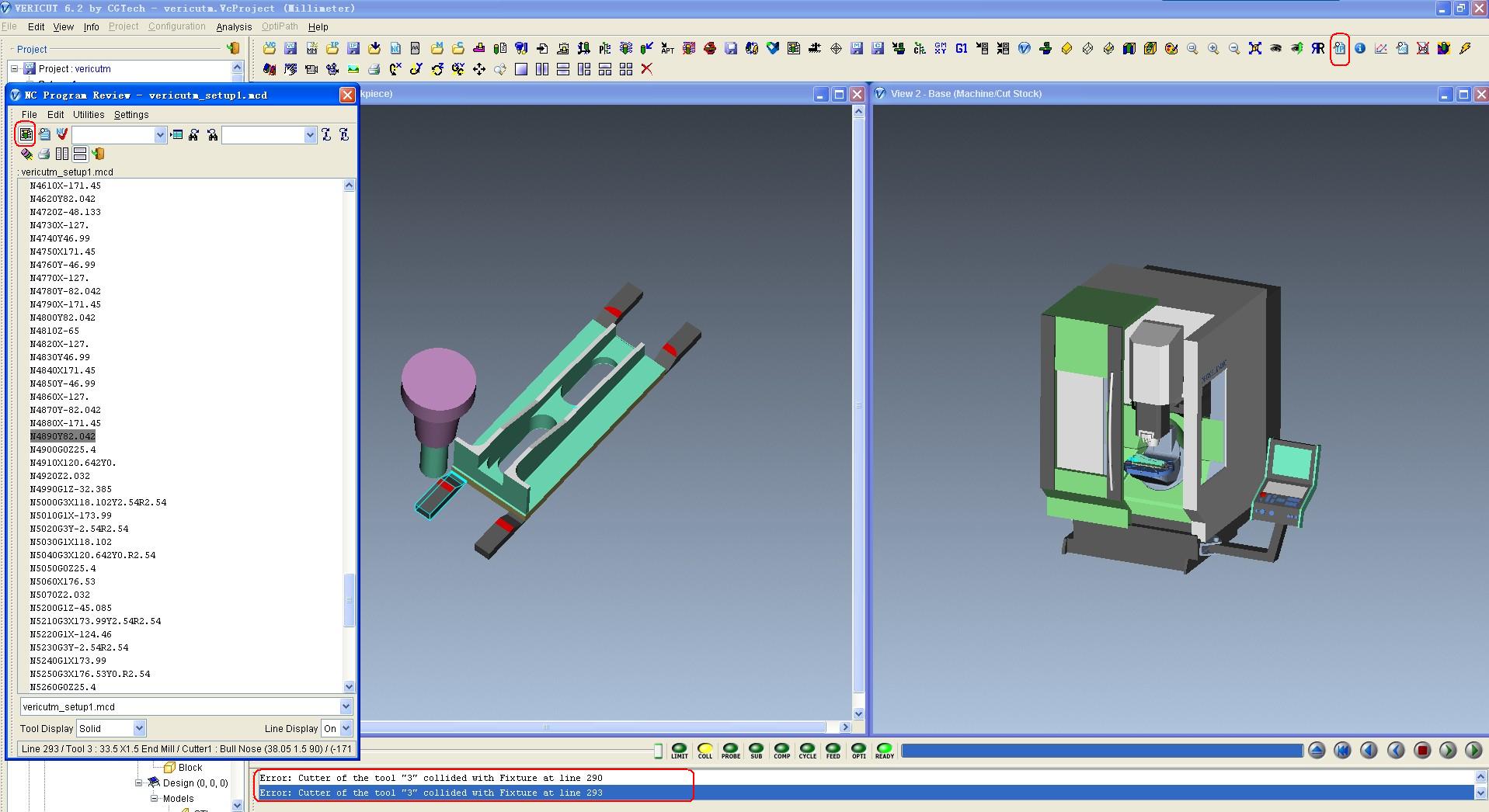Open Utilities menu in NC Program Review
The image size is (1489, 812).
pos(89,114)
